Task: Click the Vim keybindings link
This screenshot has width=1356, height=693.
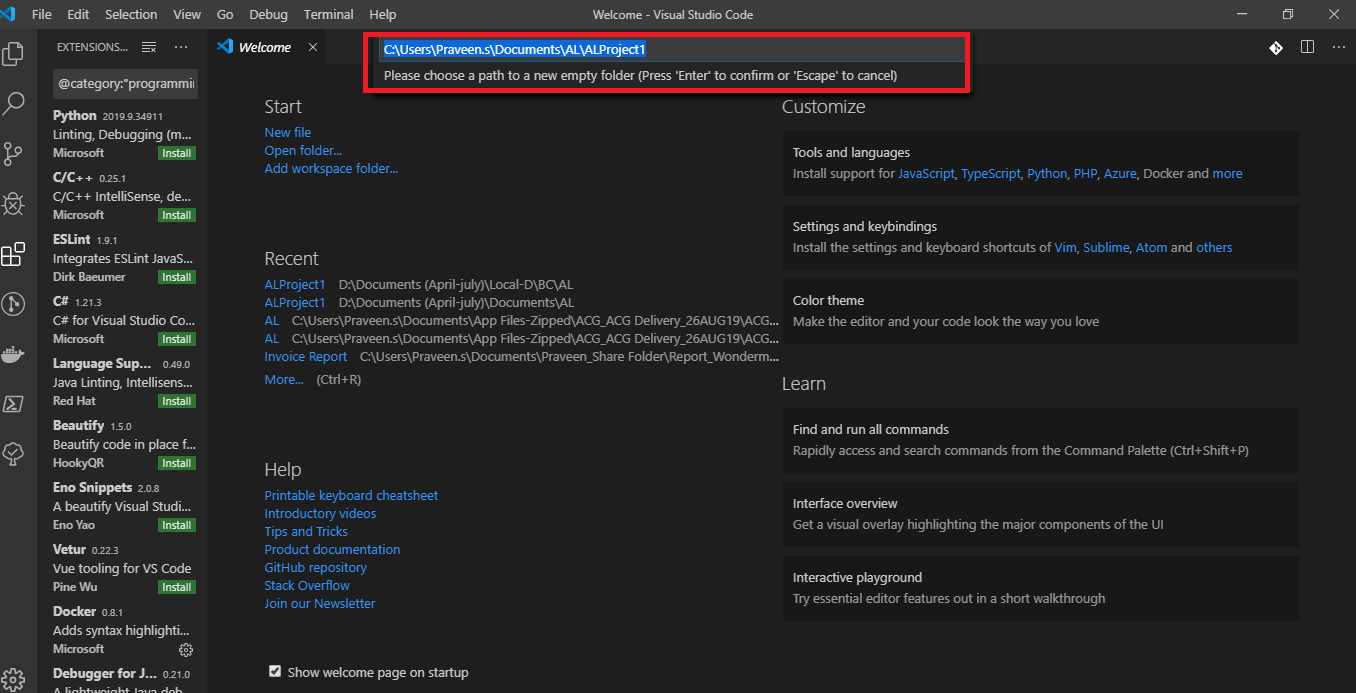Action: click(1065, 247)
